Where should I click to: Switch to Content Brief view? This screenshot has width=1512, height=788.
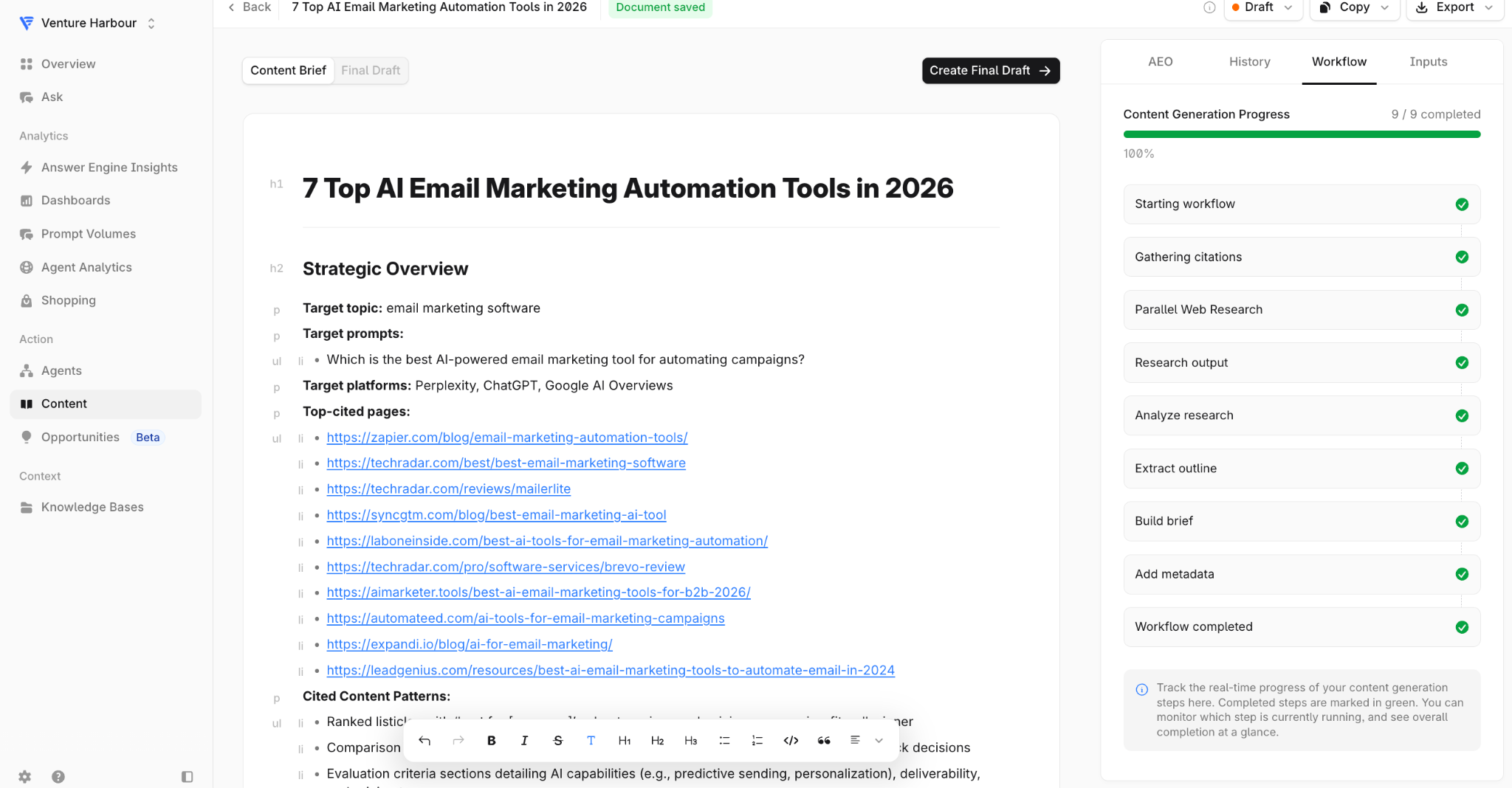288,70
